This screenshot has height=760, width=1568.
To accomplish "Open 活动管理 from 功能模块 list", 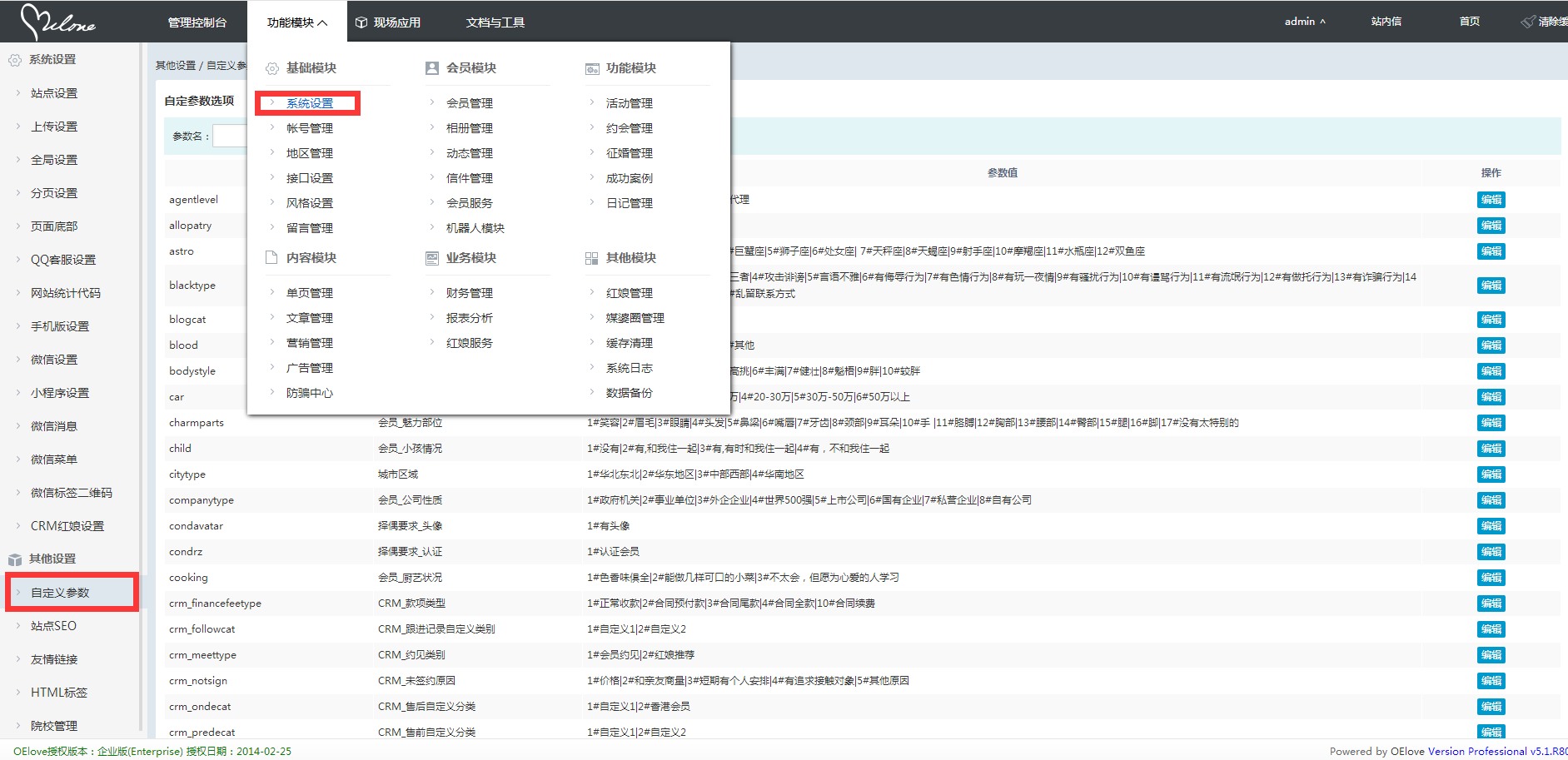I will click(630, 103).
